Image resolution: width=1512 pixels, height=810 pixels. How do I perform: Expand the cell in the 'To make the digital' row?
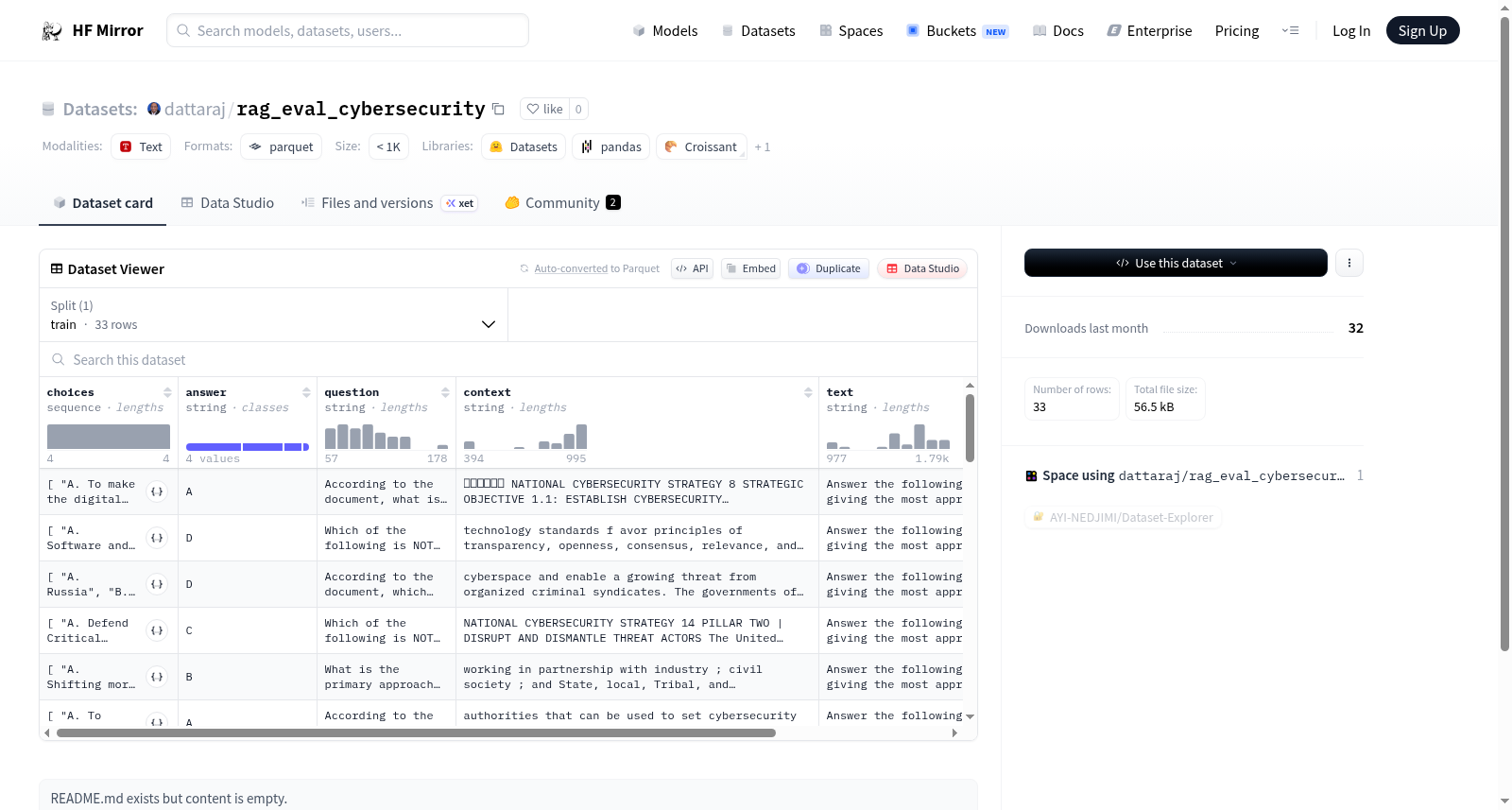[157, 491]
